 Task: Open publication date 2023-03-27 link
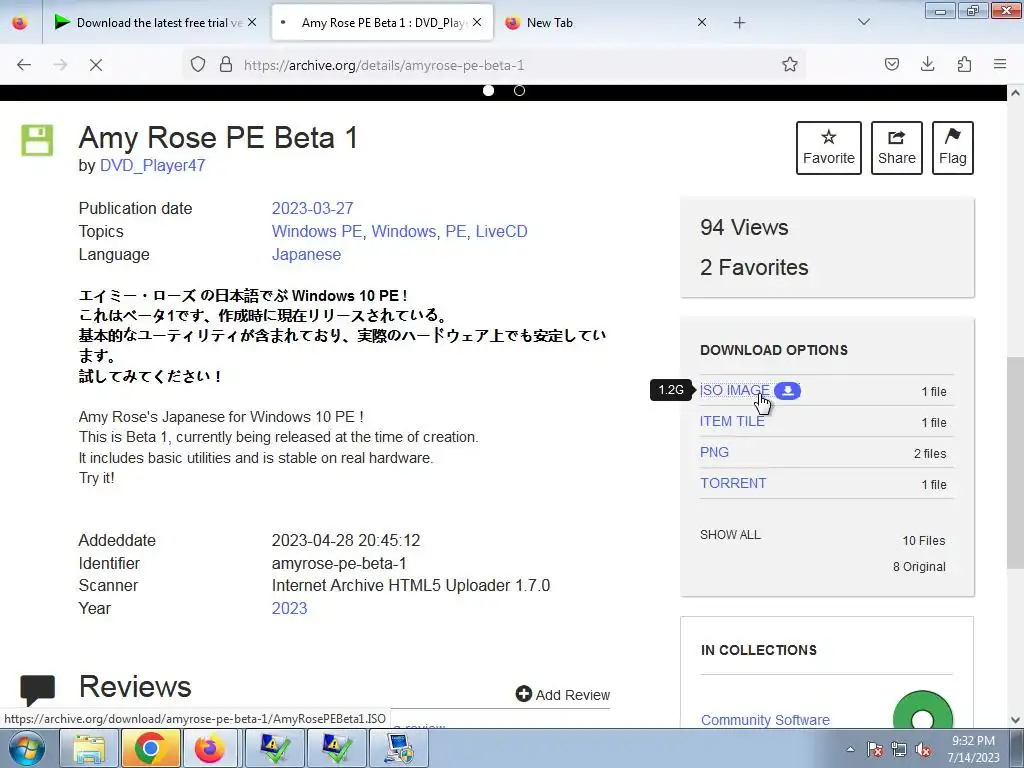click(x=312, y=208)
